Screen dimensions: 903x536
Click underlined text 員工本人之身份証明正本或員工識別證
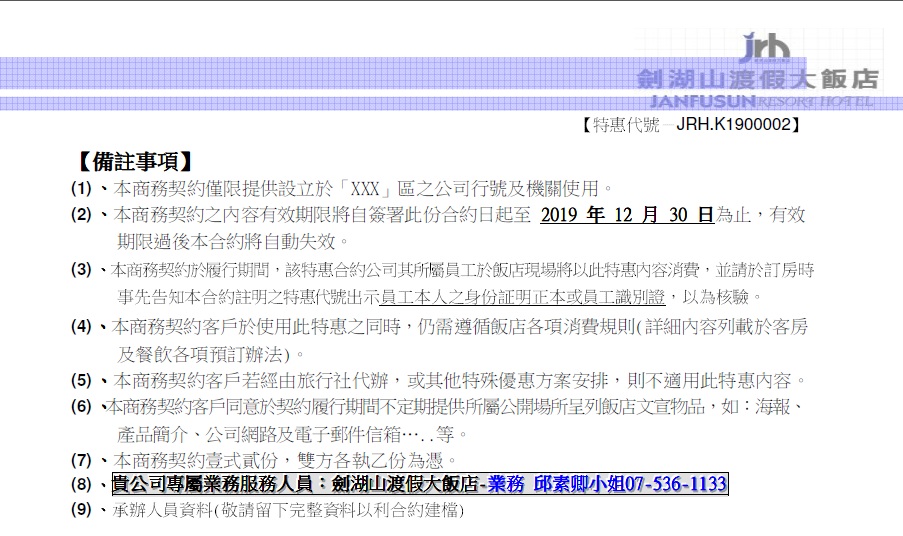pos(522,297)
